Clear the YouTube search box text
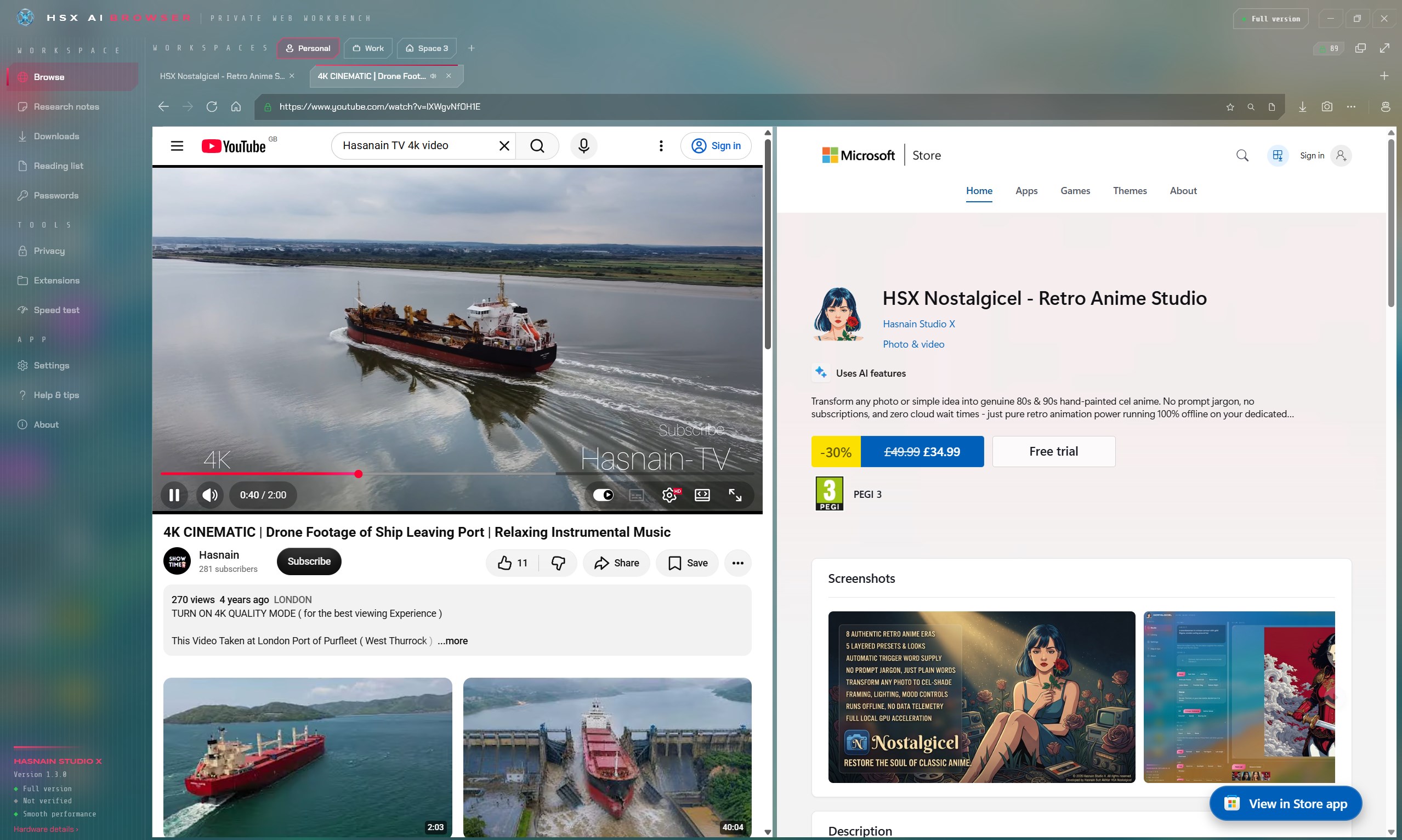1402x840 pixels. tap(504, 146)
